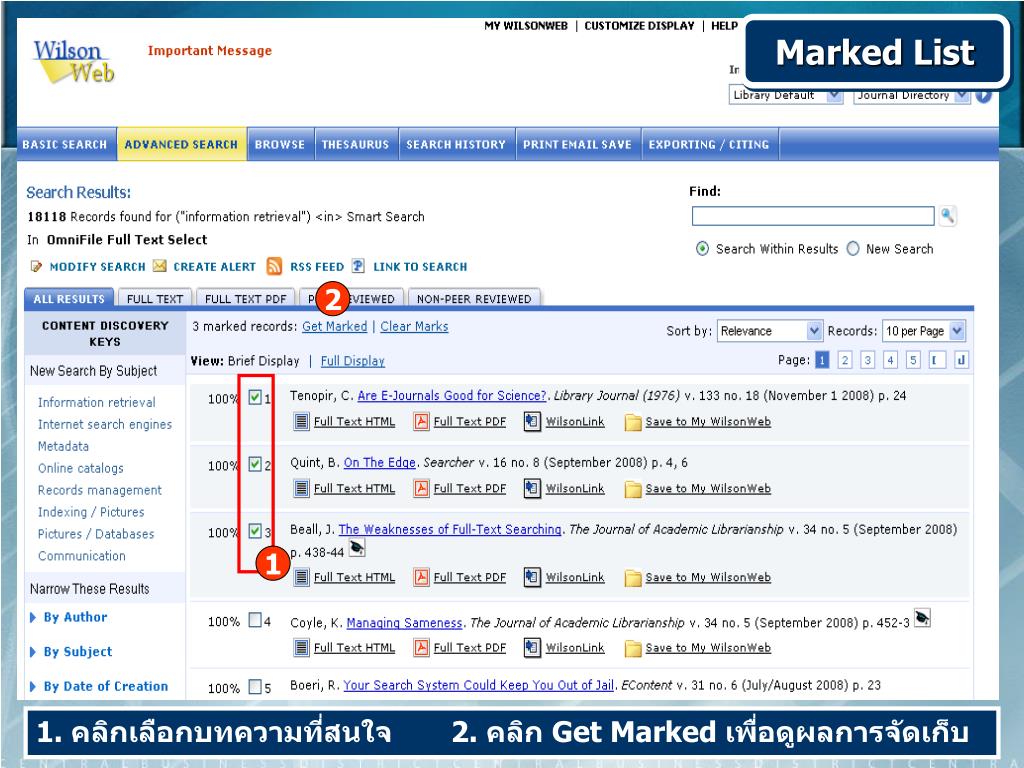1024x768 pixels.
Task: Select Search Within Results radio button
Action: coord(702,249)
